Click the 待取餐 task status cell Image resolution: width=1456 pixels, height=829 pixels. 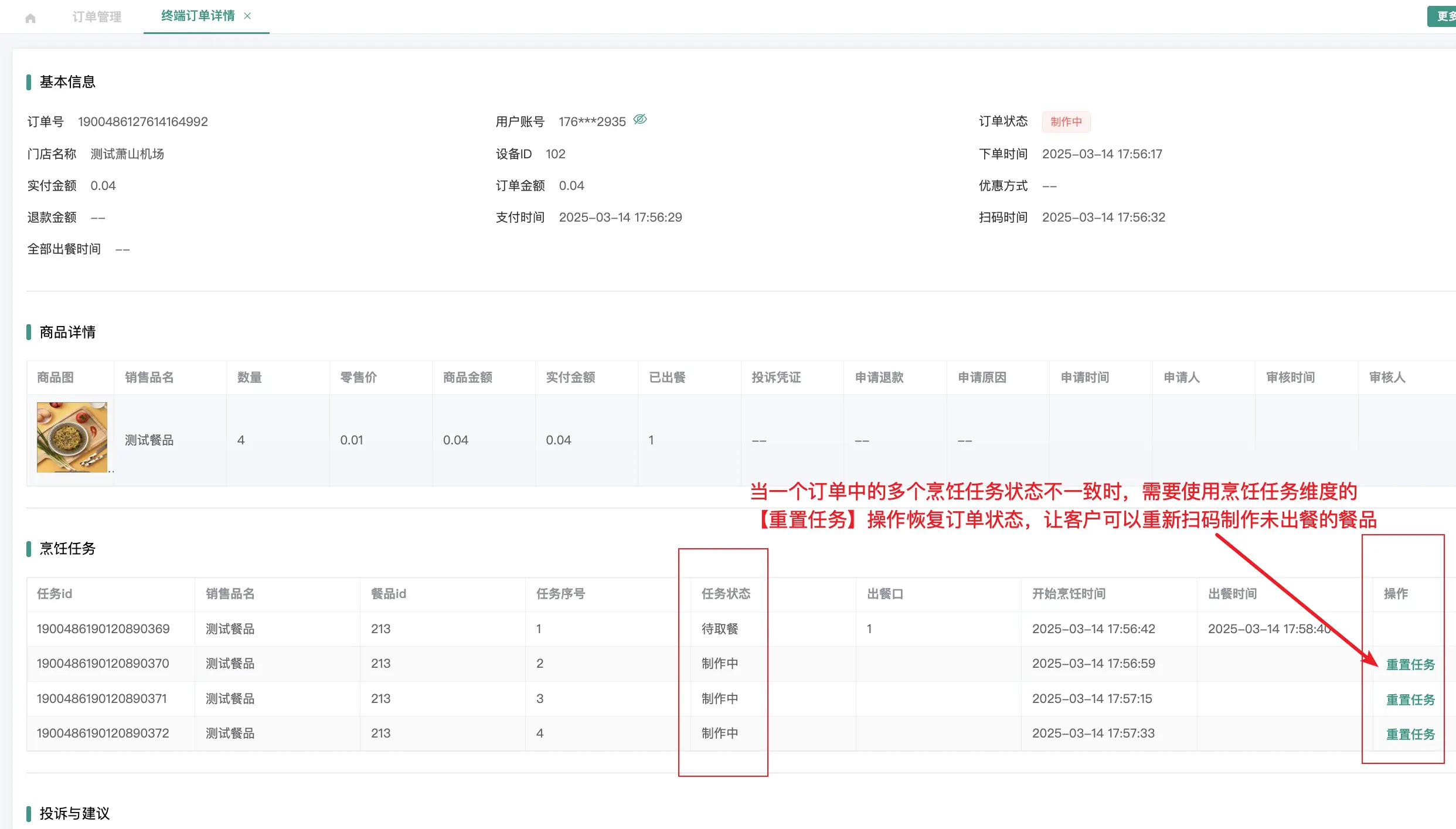point(720,629)
